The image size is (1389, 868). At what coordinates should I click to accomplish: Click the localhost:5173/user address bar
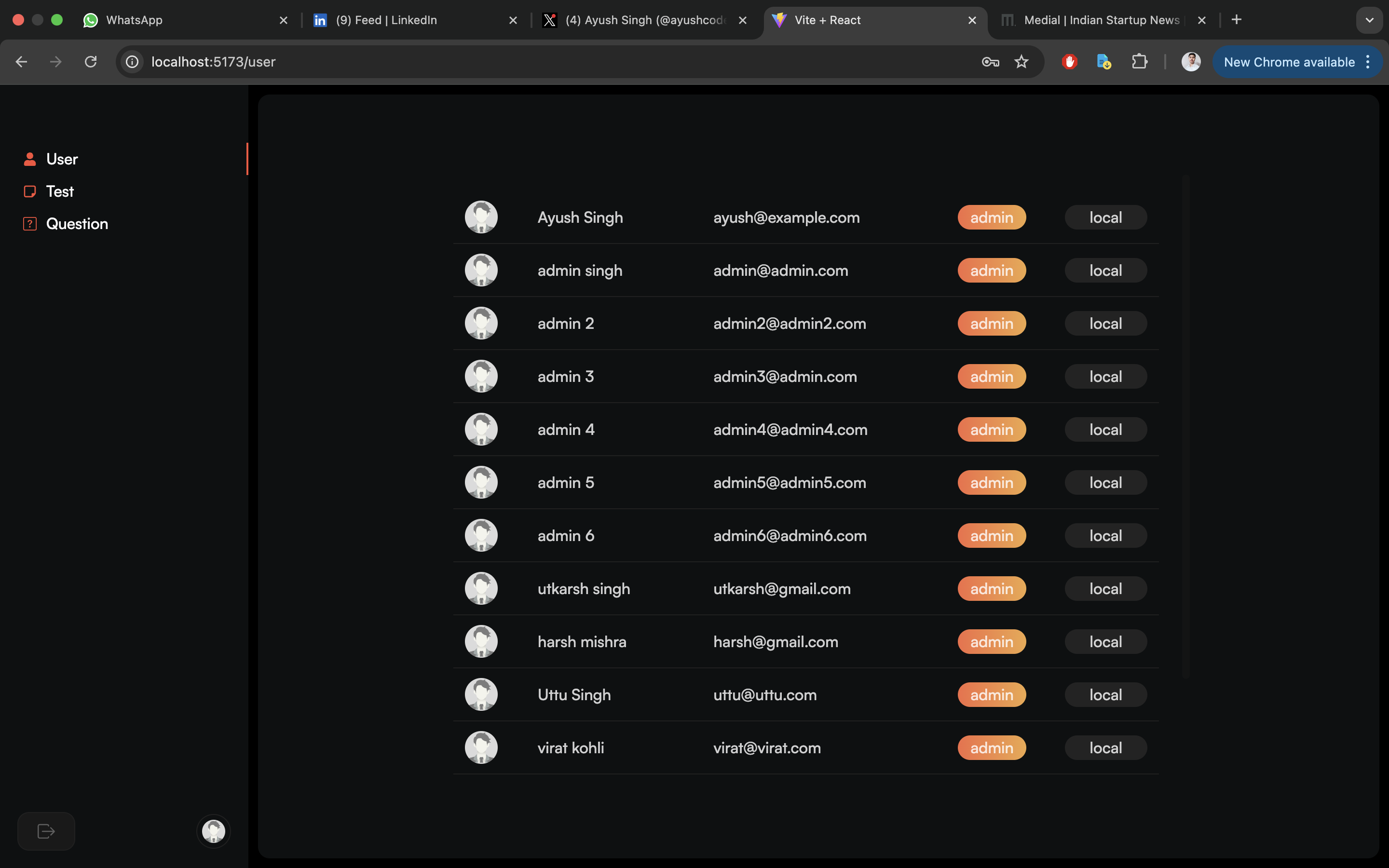tap(517, 62)
